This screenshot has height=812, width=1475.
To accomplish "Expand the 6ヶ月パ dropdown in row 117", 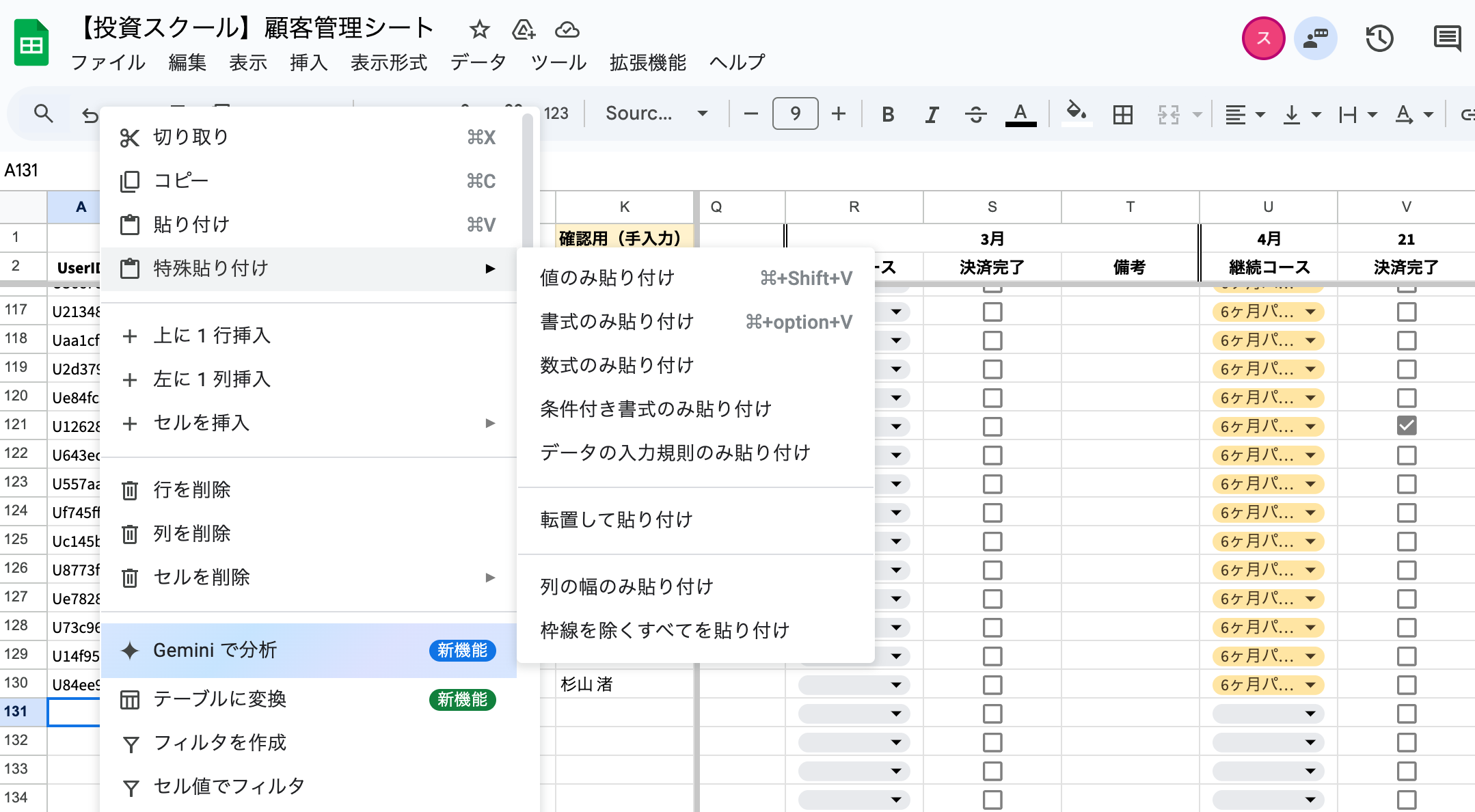I will point(1310,312).
